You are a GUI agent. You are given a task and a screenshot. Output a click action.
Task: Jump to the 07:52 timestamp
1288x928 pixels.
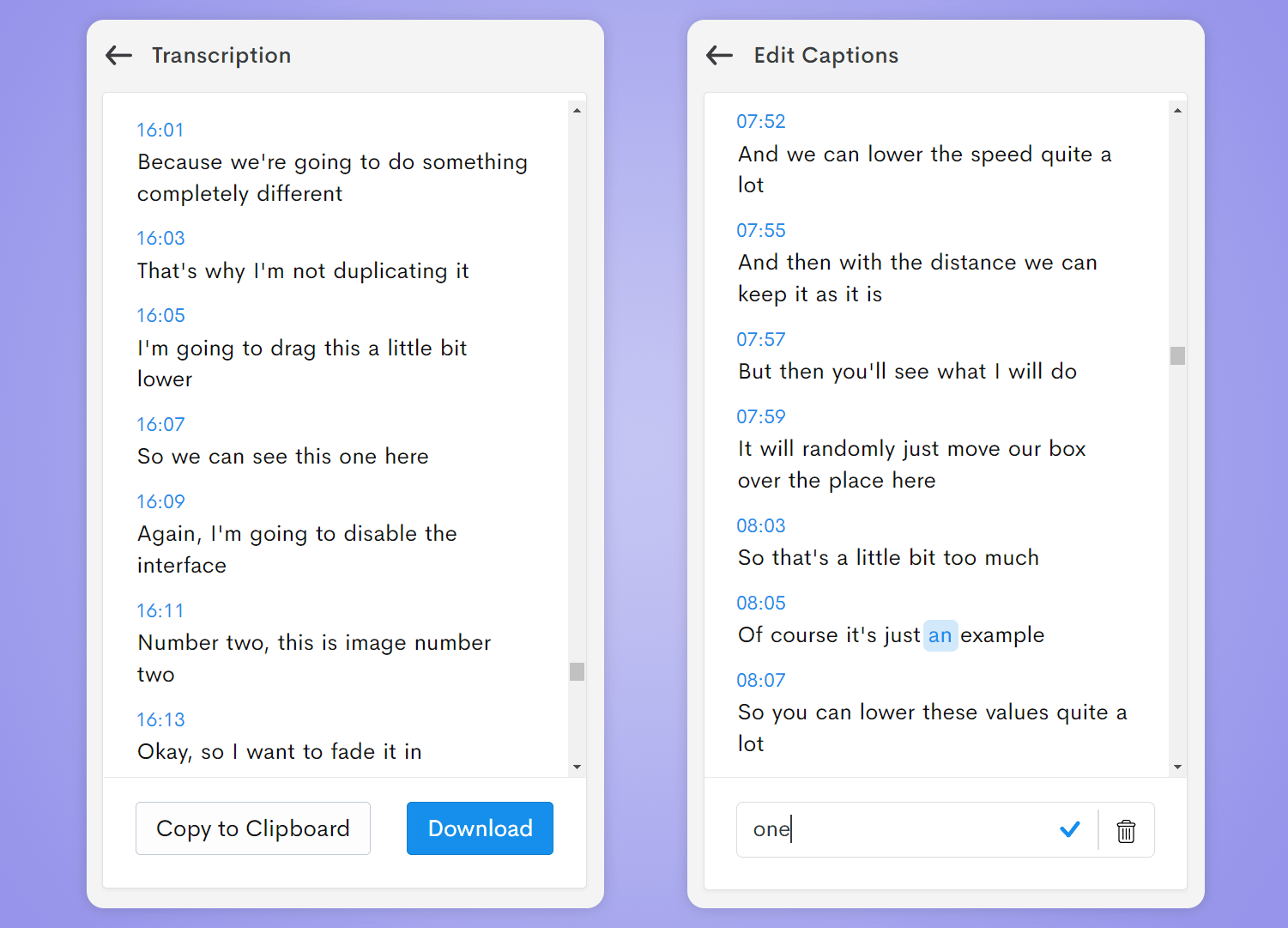[761, 121]
